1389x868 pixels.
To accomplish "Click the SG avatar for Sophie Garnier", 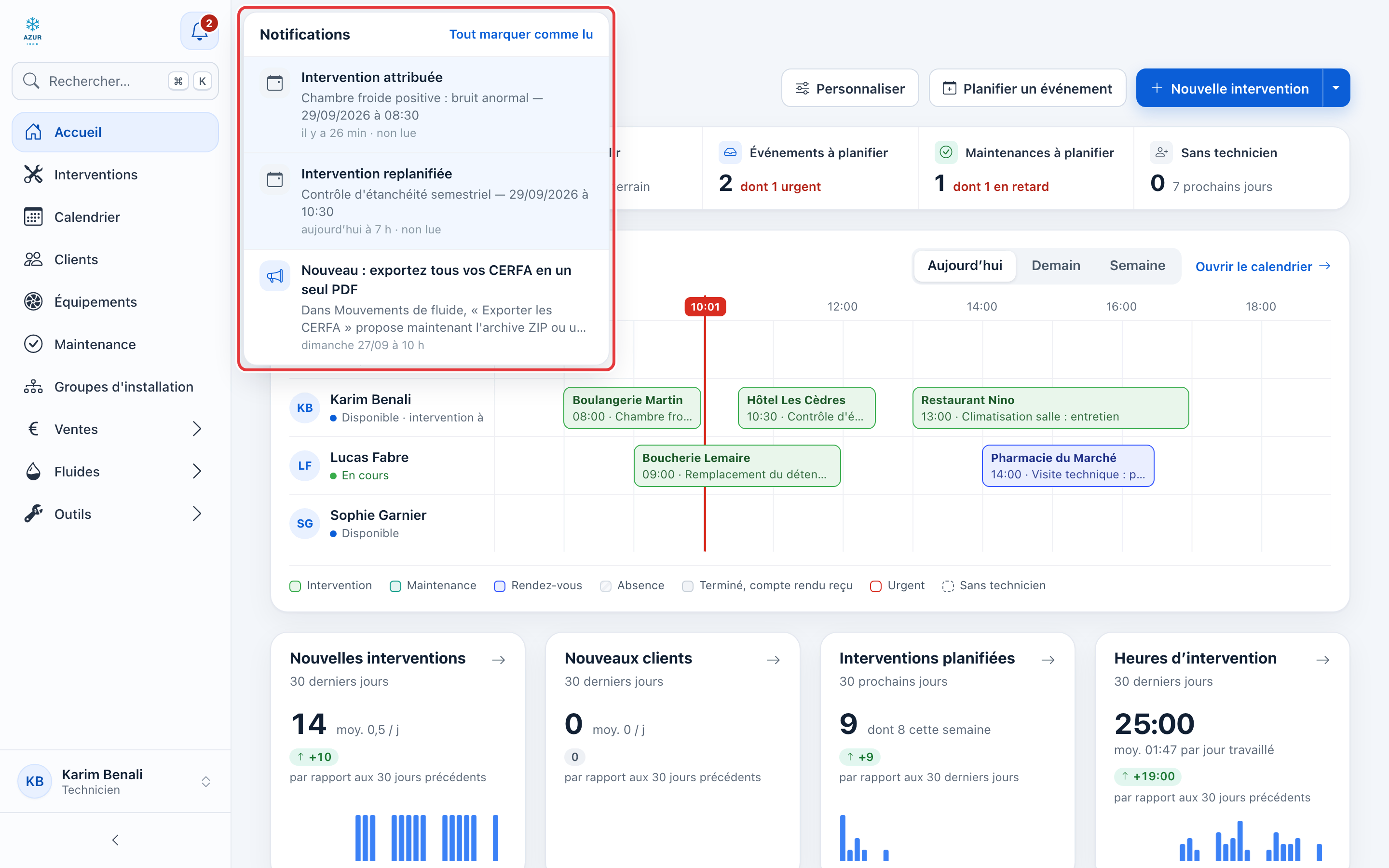I will [305, 524].
